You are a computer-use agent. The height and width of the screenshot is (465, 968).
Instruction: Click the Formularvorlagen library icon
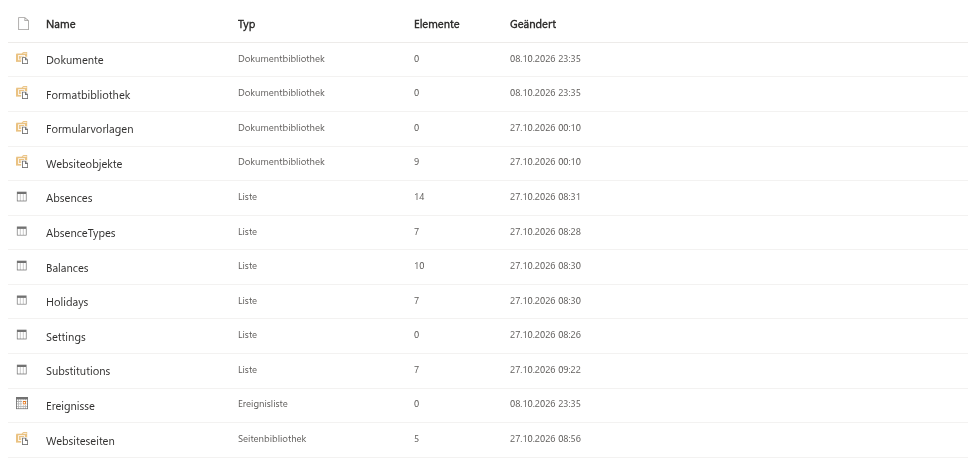pos(22,128)
